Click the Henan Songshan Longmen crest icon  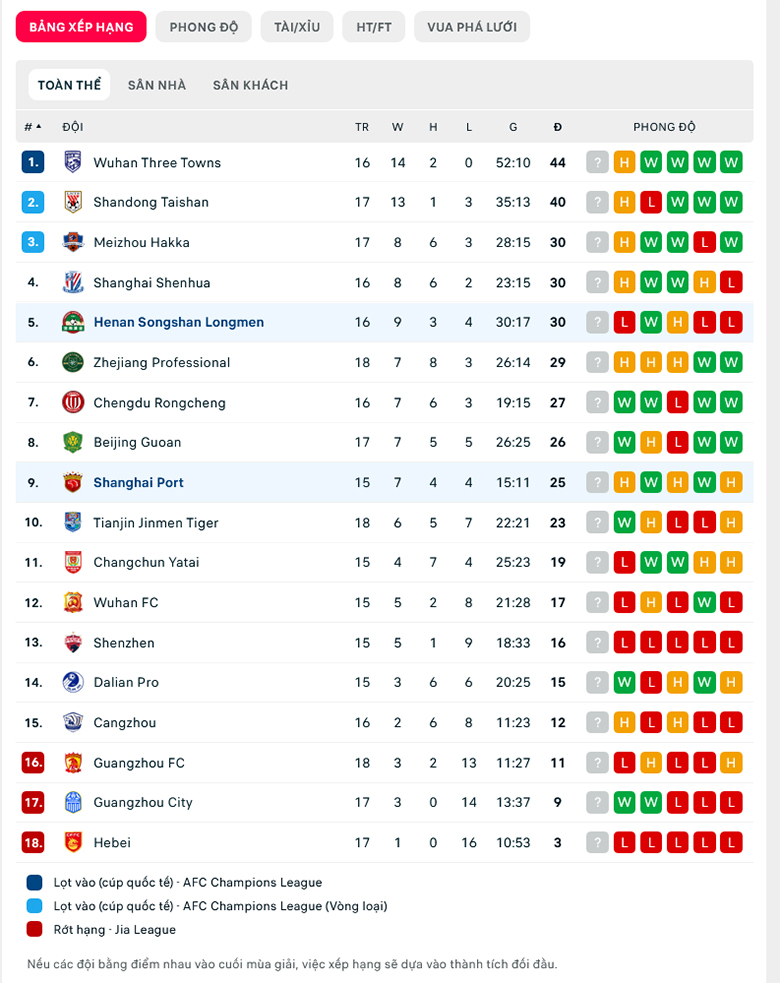(73, 322)
